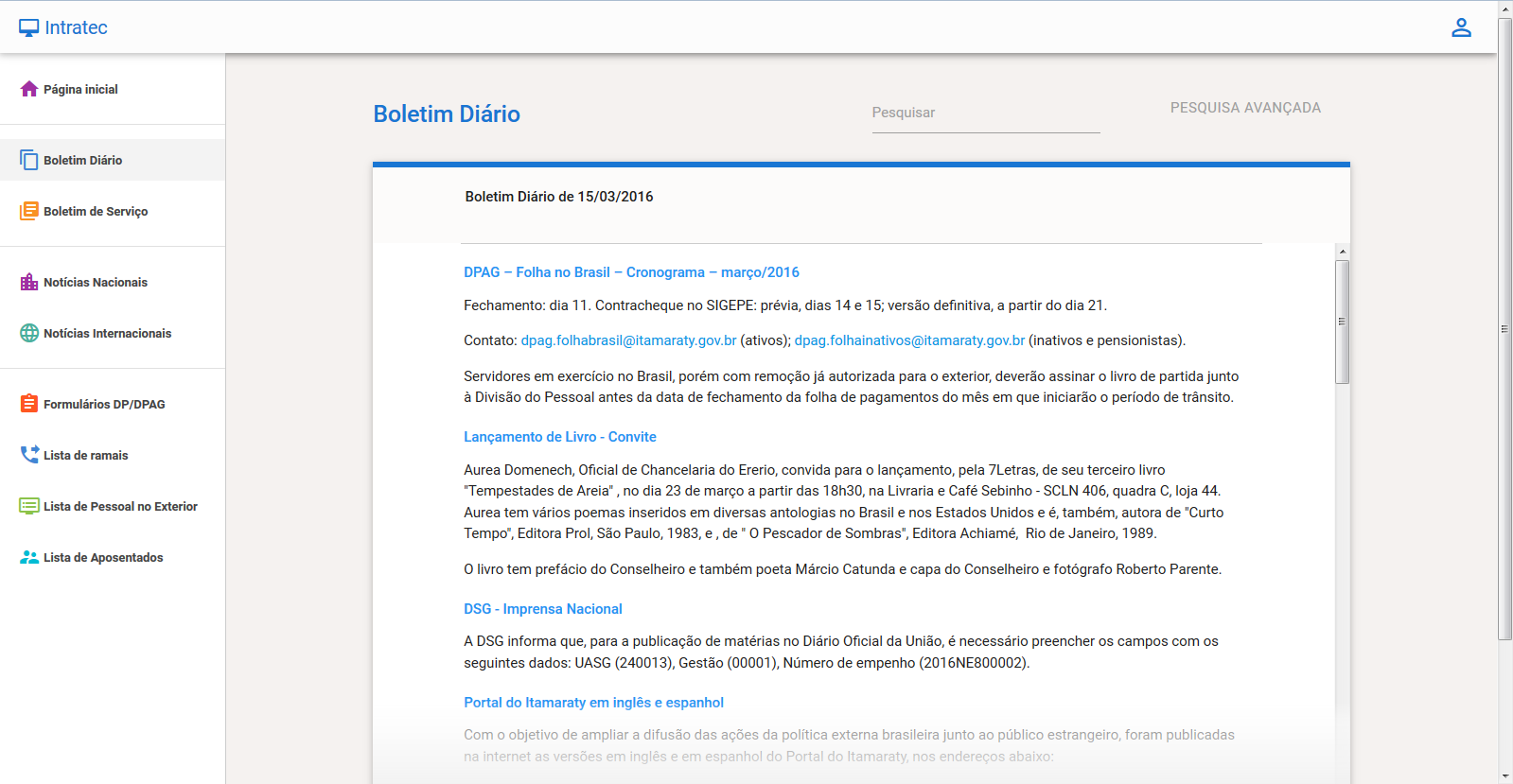Click the phone-forward icon beside Lista de ramais

[x=29, y=455]
